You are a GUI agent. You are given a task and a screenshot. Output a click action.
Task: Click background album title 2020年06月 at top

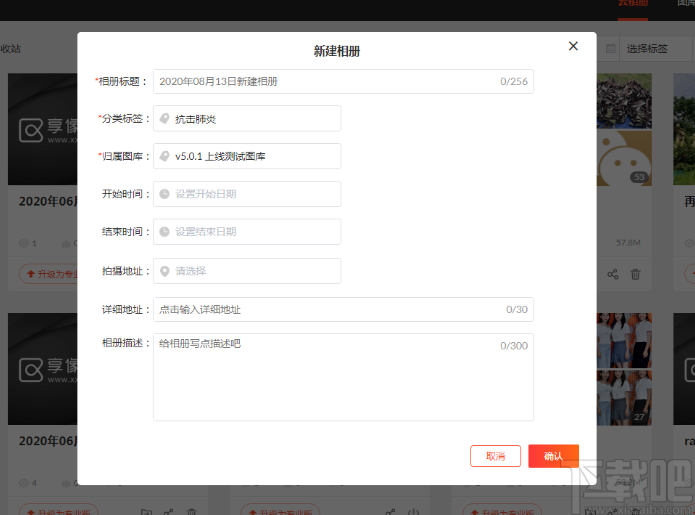click(48, 201)
